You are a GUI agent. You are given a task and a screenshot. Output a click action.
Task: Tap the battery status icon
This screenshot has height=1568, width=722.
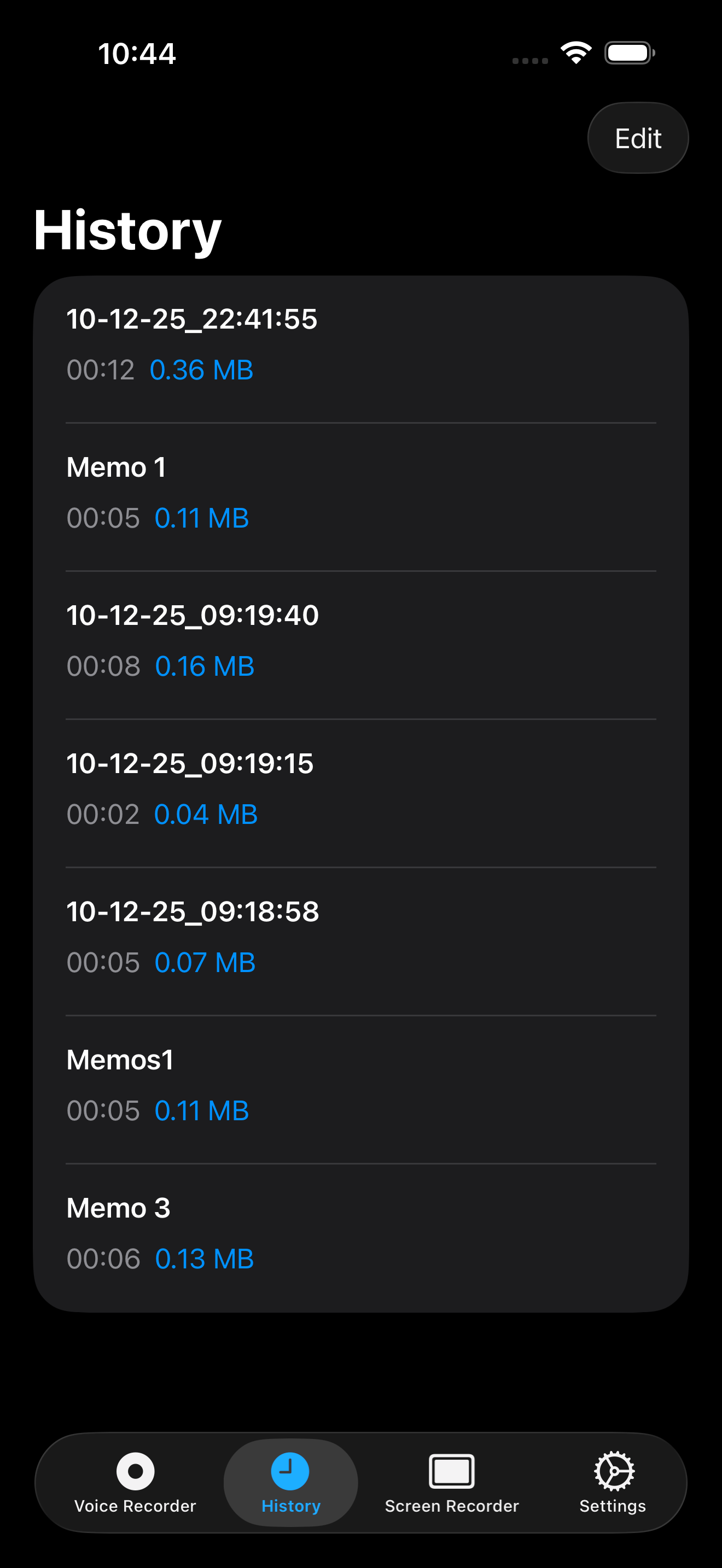point(629,52)
